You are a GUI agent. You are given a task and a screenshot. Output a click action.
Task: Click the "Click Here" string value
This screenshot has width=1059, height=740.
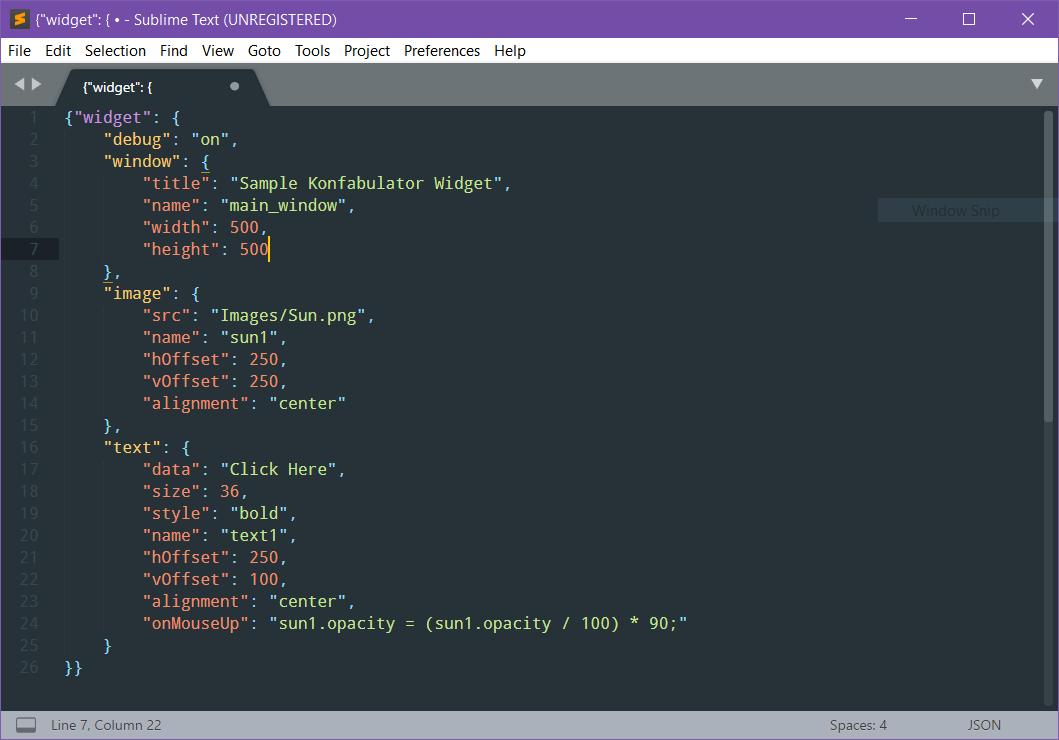(279, 469)
